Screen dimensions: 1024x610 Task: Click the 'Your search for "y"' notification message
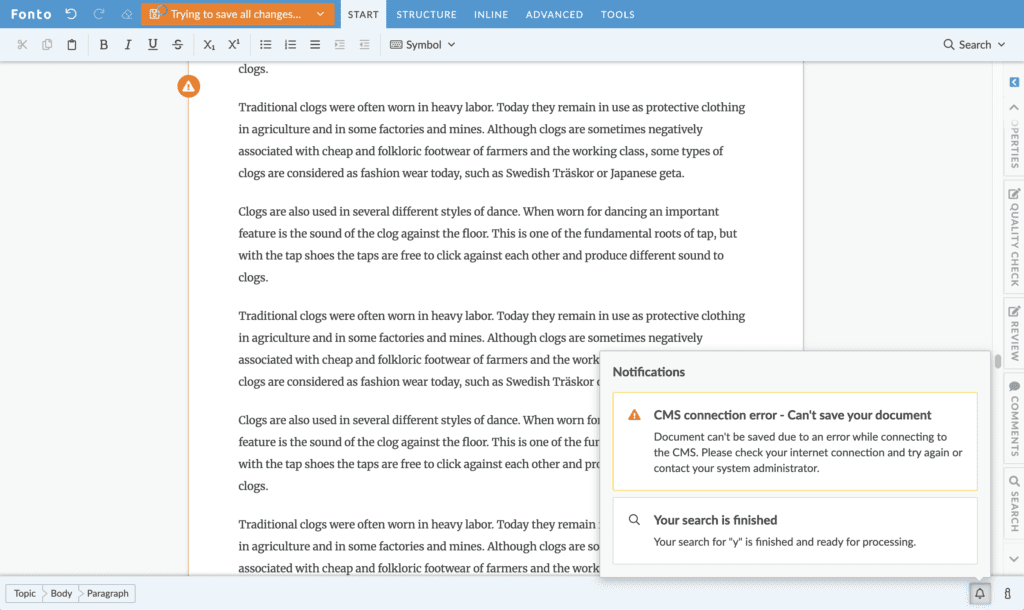coord(784,542)
